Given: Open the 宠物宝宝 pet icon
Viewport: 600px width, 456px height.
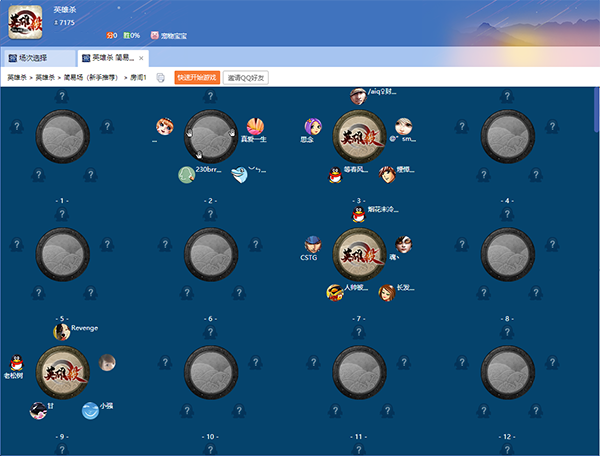Looking at the screenshot, I should coord(155,36).
